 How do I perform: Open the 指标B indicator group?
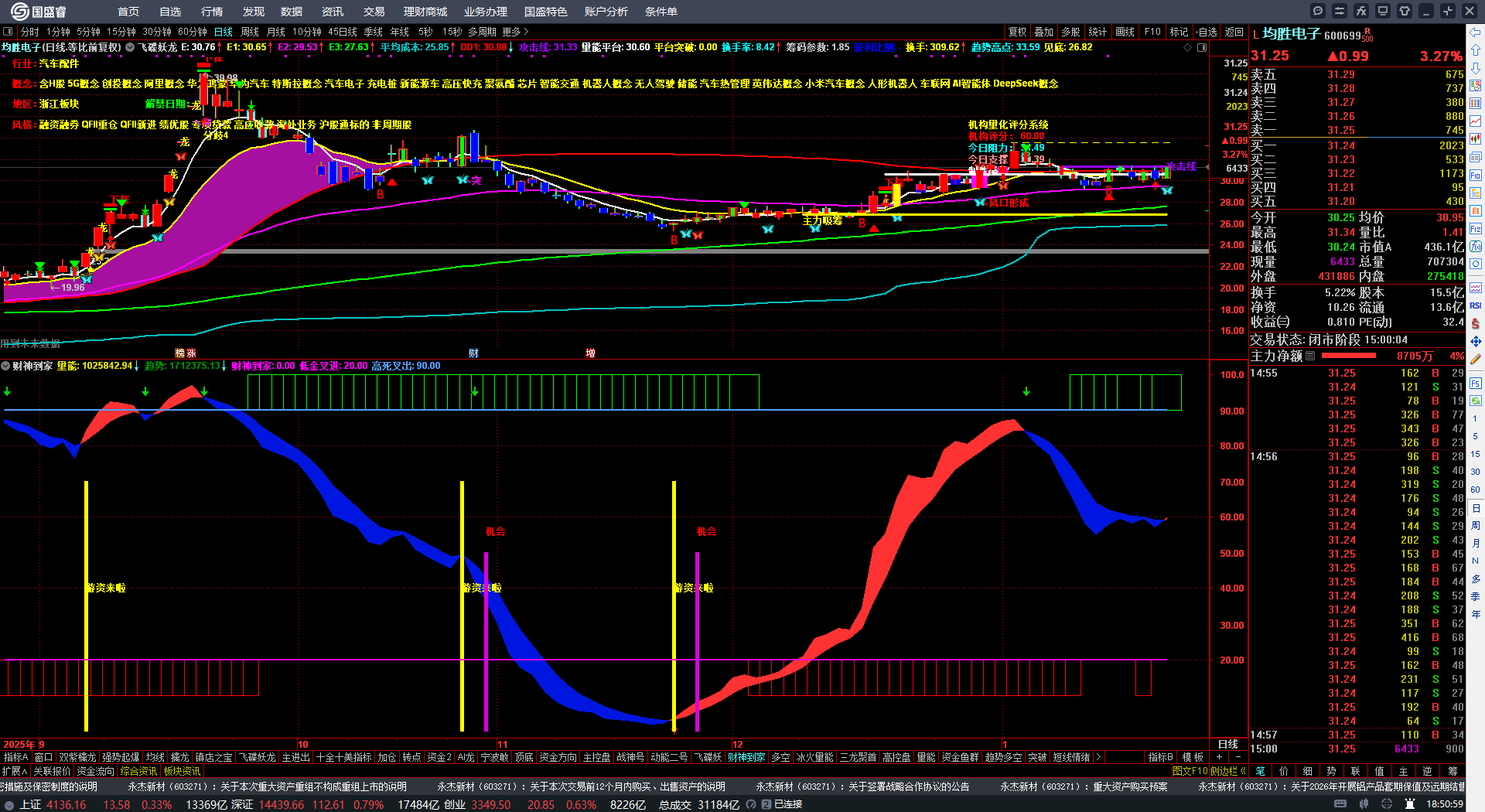pyautogui.click(x=1161, y=757)
